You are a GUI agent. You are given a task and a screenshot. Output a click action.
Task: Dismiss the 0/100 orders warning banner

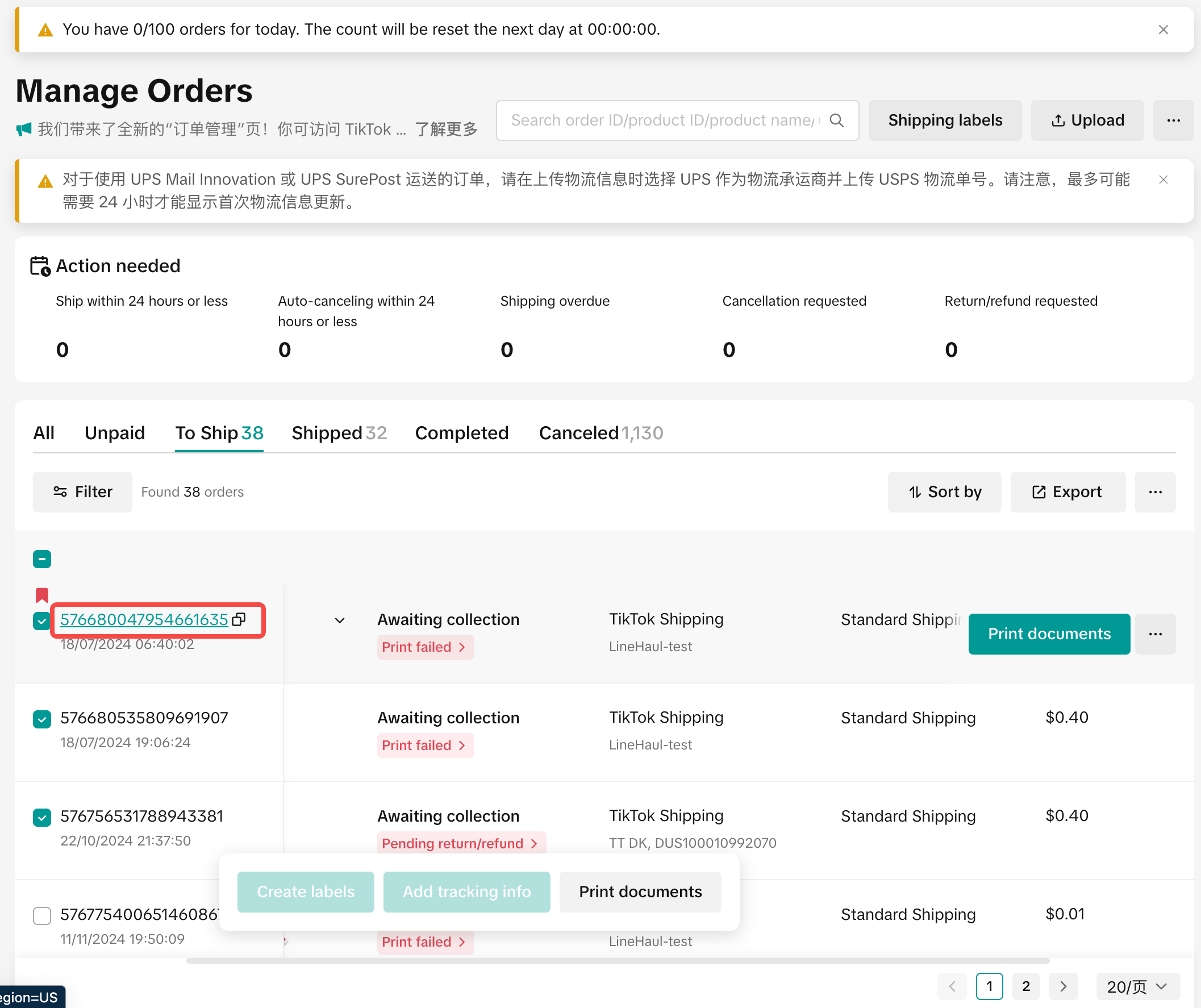point(1163,30)
